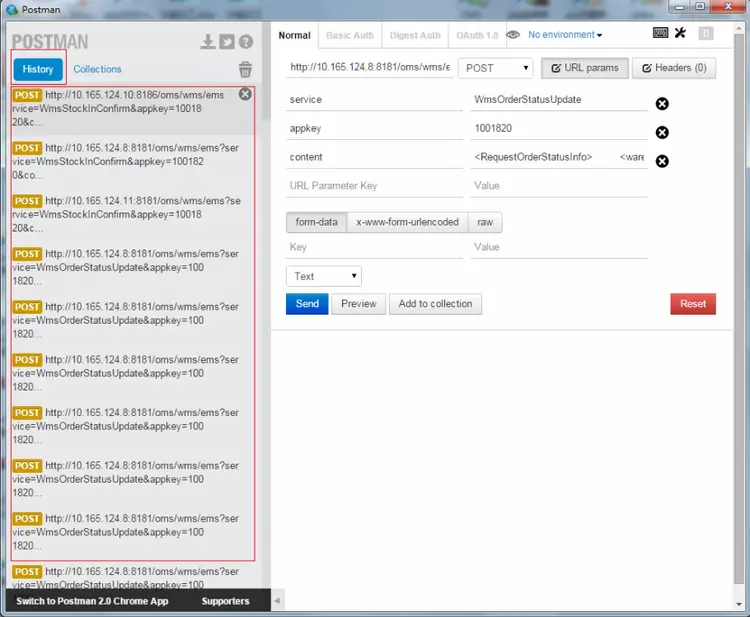Toggle environment quick look eye icon

coord(513,35)
